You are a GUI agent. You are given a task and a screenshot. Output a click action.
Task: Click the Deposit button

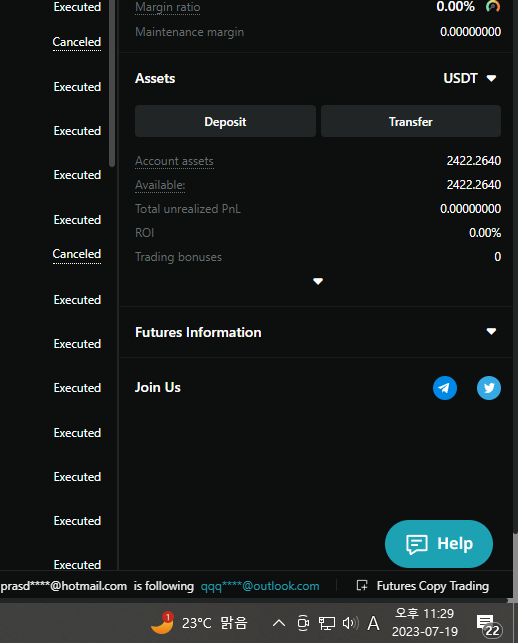225,121
